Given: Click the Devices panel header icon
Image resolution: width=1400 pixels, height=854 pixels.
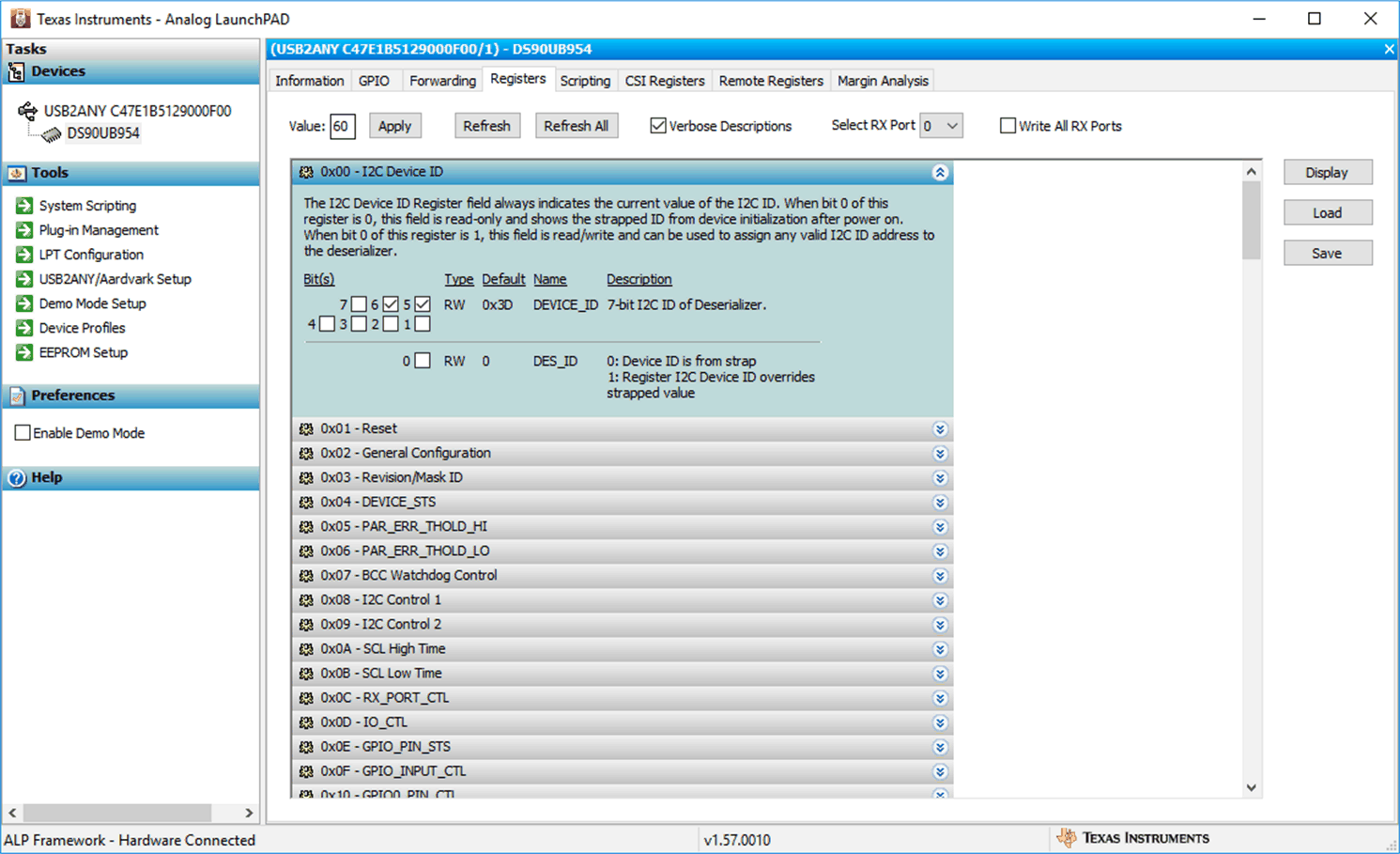Looking at the screenshot, I should (x=16, y=71).
